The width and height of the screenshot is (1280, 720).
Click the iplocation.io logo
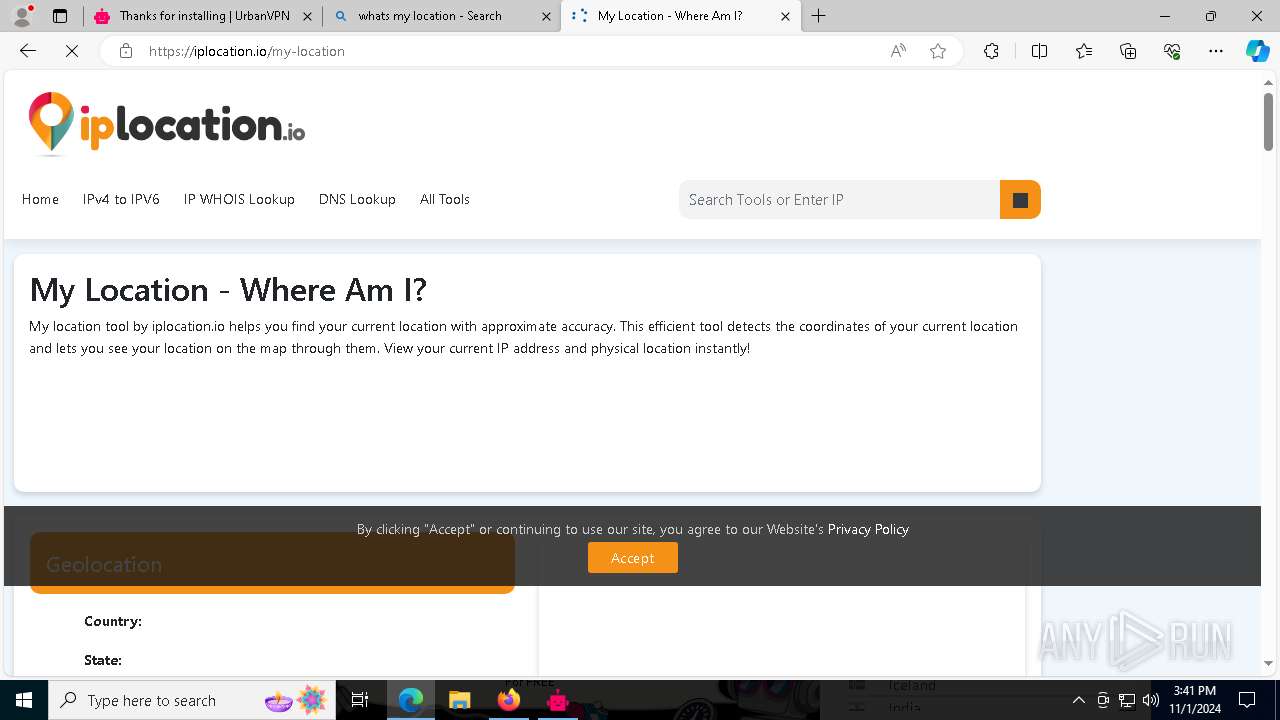pos(166,124)
